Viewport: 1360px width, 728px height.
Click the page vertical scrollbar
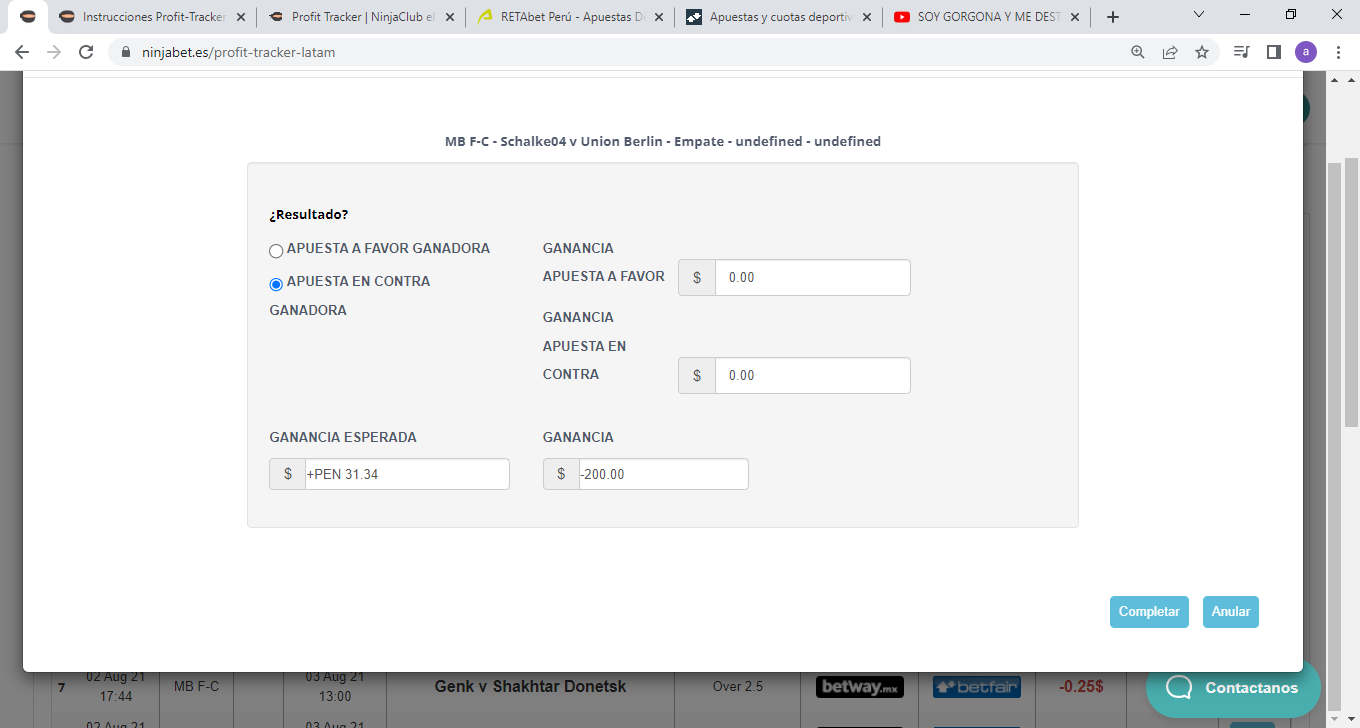click(x=1351, y=293)
